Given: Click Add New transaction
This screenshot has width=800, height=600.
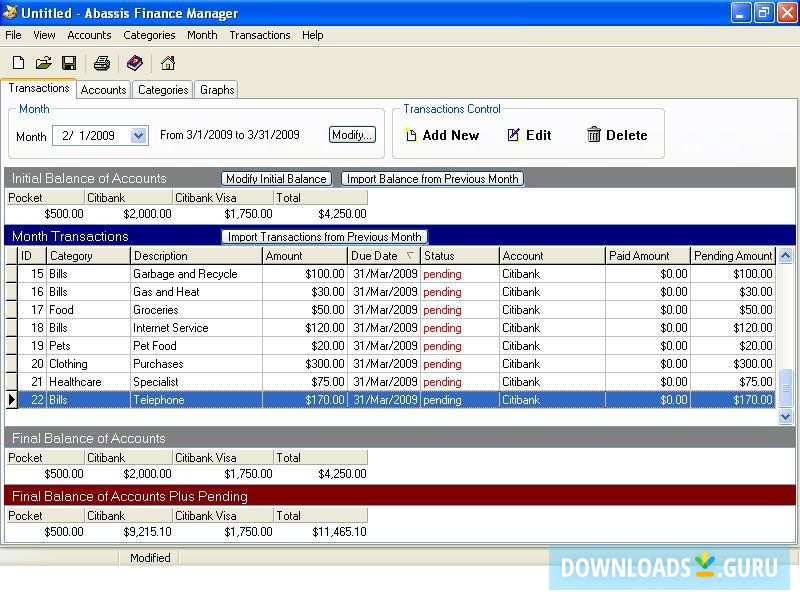Looking at the screenshot, I should point(441,135).
